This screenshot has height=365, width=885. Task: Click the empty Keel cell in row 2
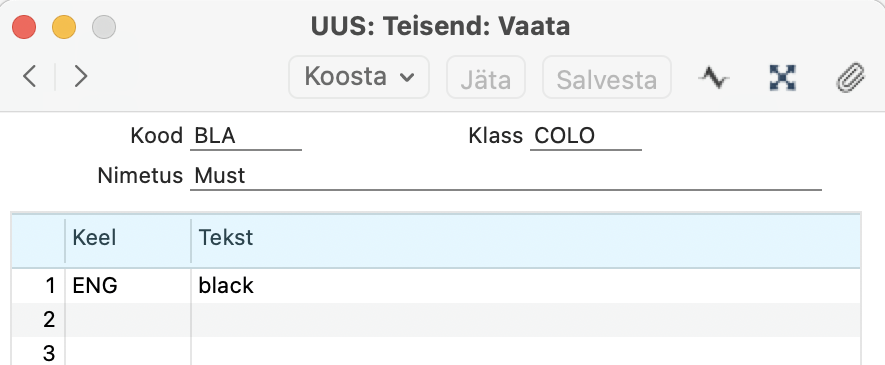coord(128,320)
